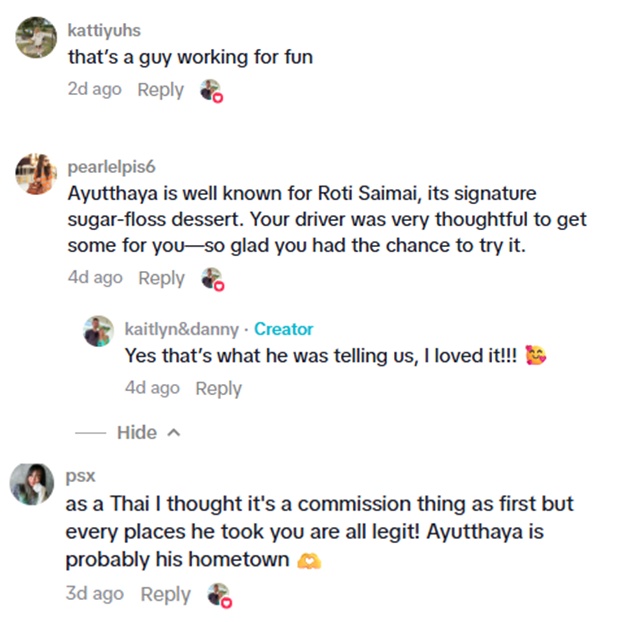This screenshot has width=619, height=622.
Task: Reply to kattiyuhs comment
Action: (x=160, y=90)
